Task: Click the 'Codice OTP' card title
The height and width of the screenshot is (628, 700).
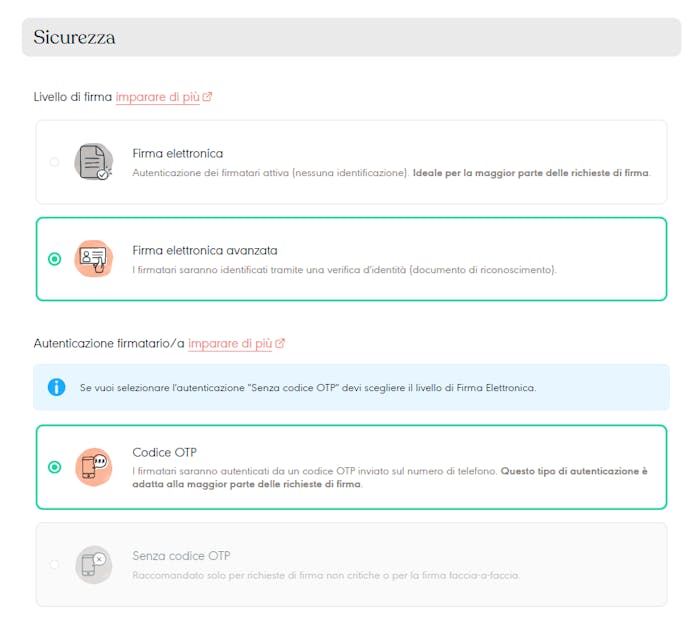Action: (164, 452)
